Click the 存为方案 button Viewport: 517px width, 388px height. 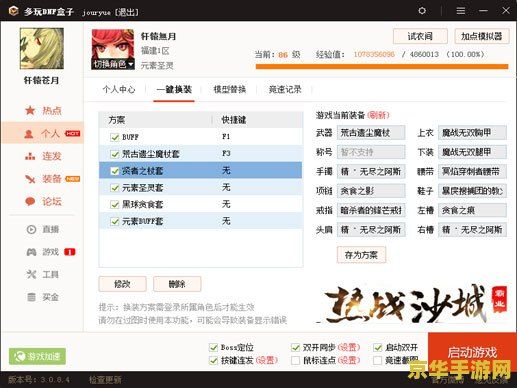[x=361, y=255]
